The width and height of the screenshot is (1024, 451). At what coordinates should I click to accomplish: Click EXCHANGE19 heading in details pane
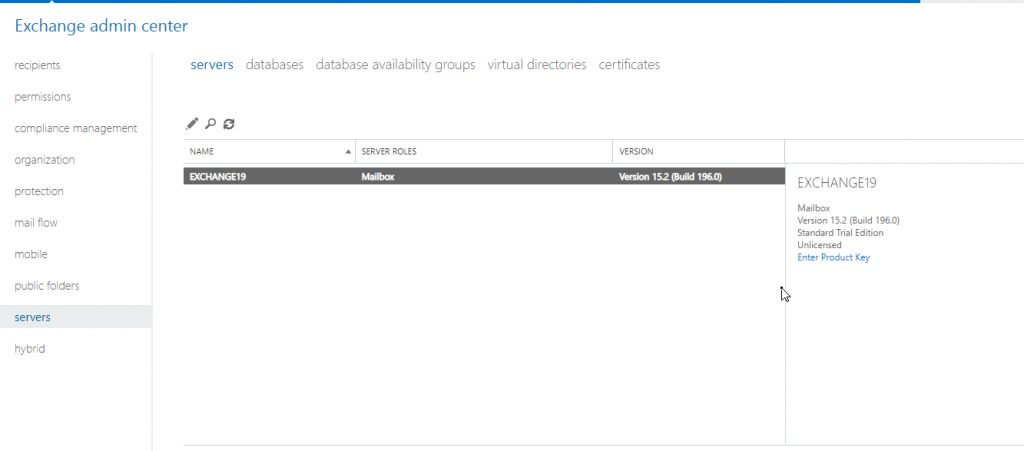click(837, 183)
